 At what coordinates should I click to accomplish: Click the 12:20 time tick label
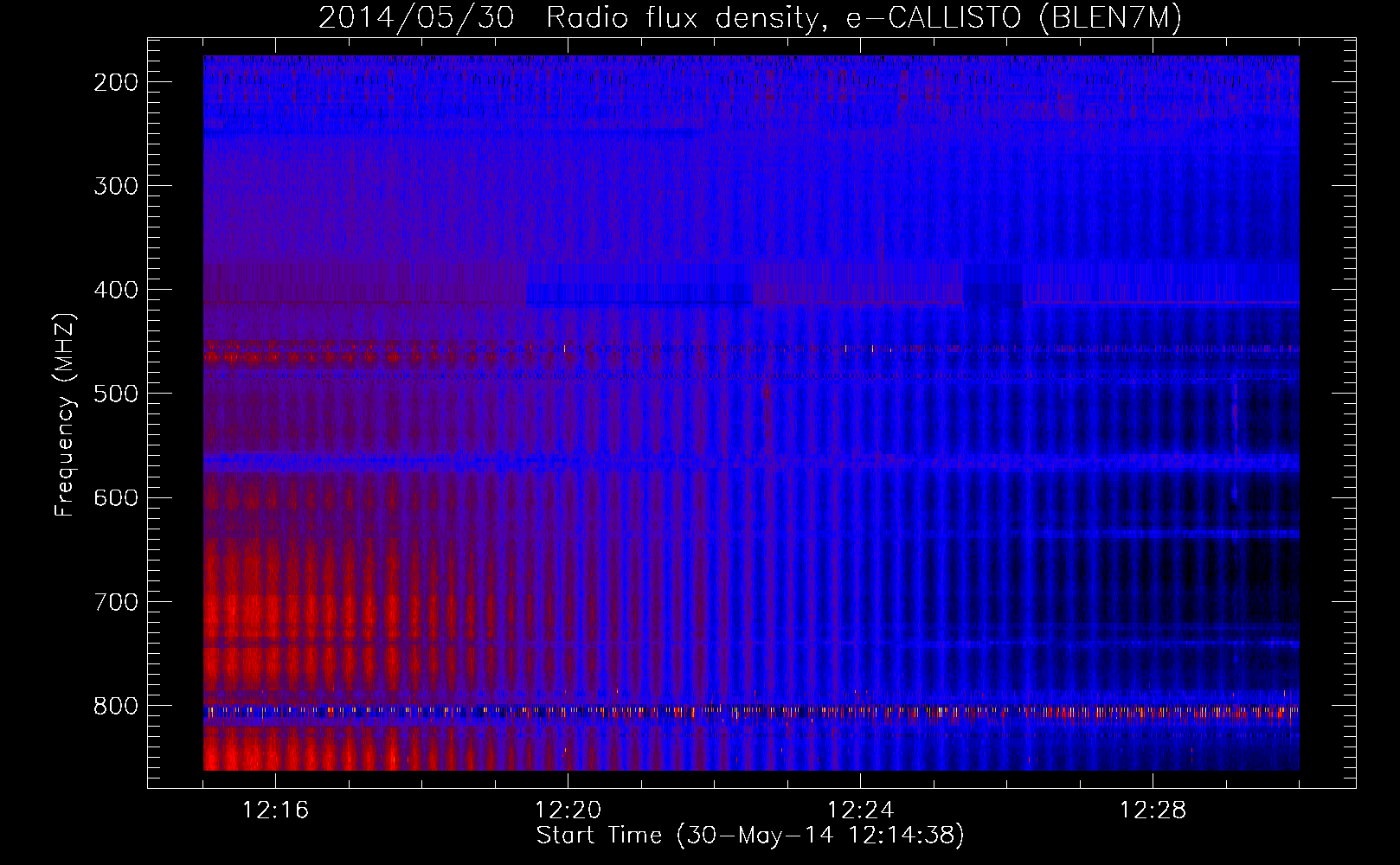pos(568,811)
